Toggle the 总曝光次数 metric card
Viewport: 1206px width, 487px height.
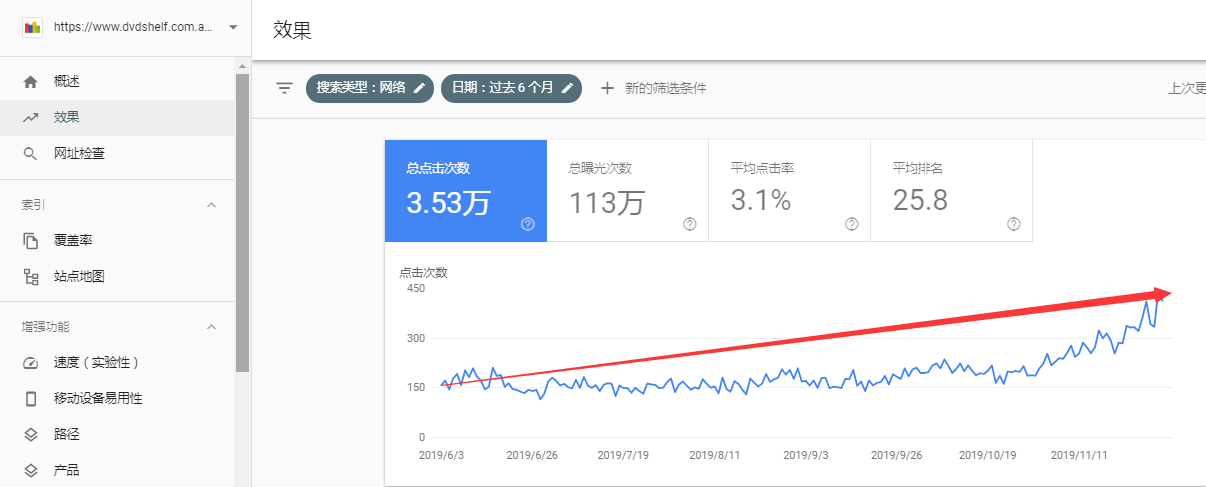[628, 190]
